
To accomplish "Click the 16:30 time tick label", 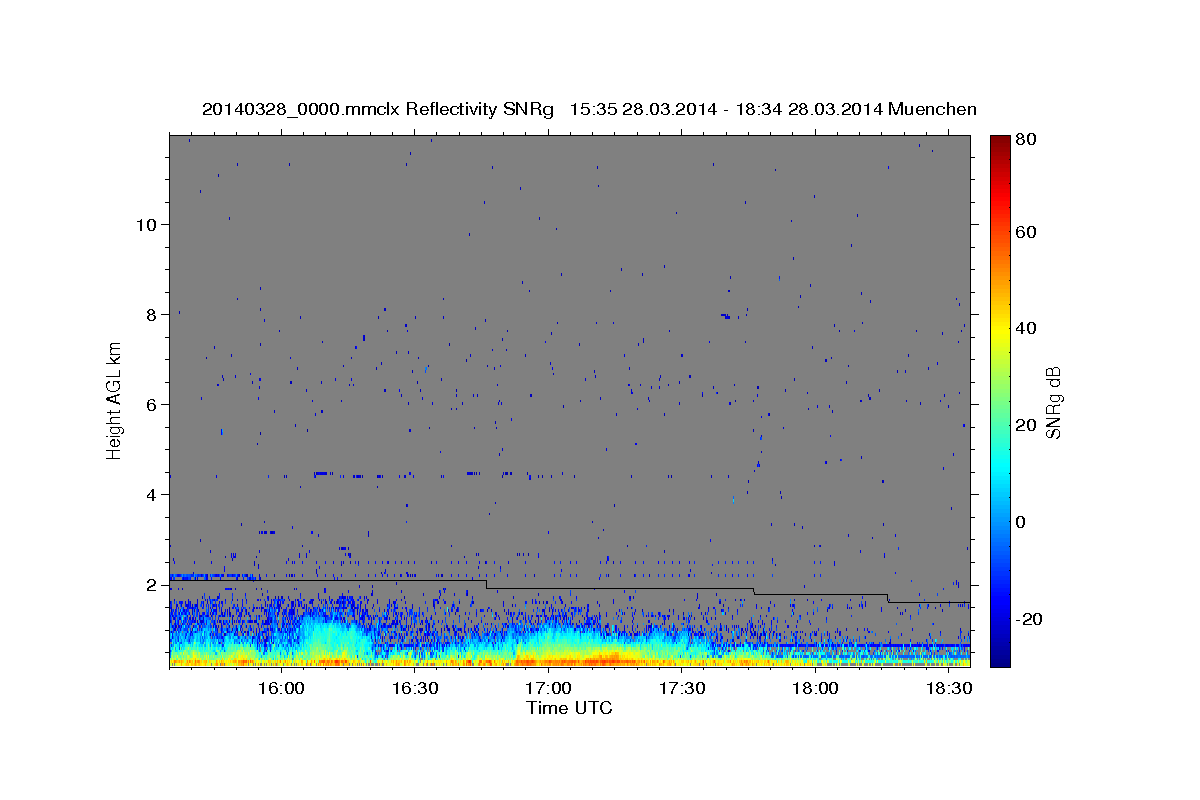I will tap(415, 689).
